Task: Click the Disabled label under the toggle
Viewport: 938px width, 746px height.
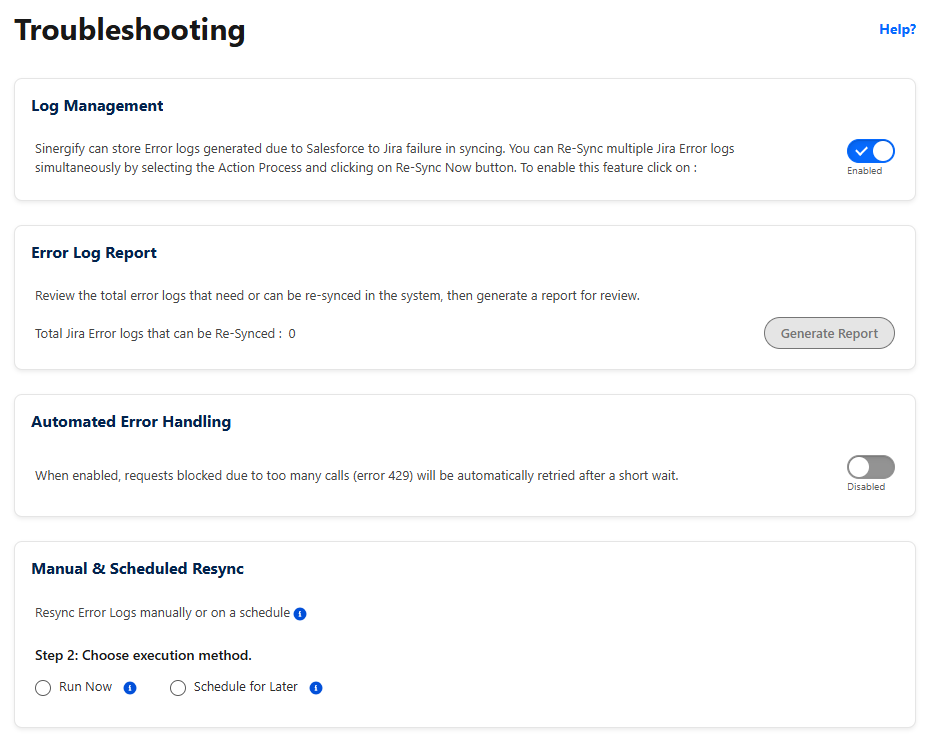Action: [866, 487]
